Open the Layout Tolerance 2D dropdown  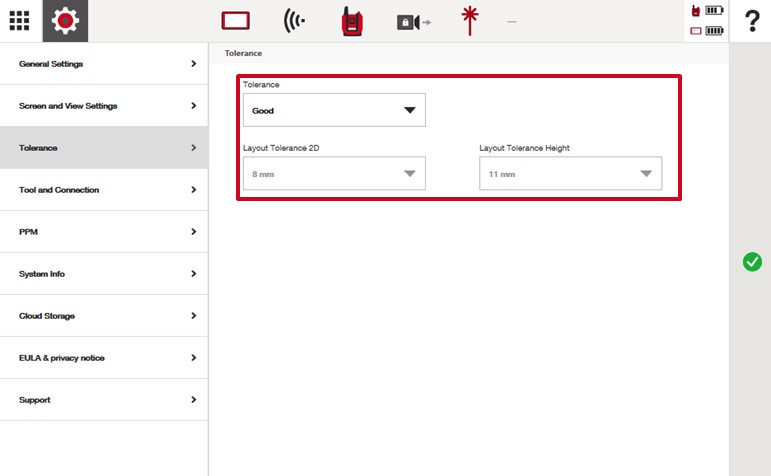point(334,173)
